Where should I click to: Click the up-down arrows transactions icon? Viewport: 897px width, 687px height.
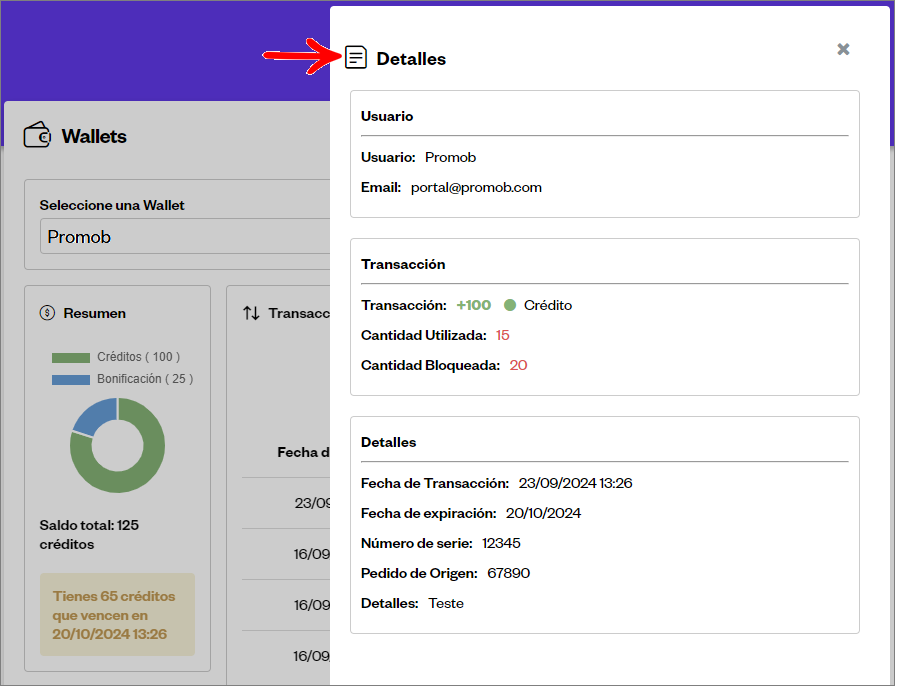coord(251,313)
